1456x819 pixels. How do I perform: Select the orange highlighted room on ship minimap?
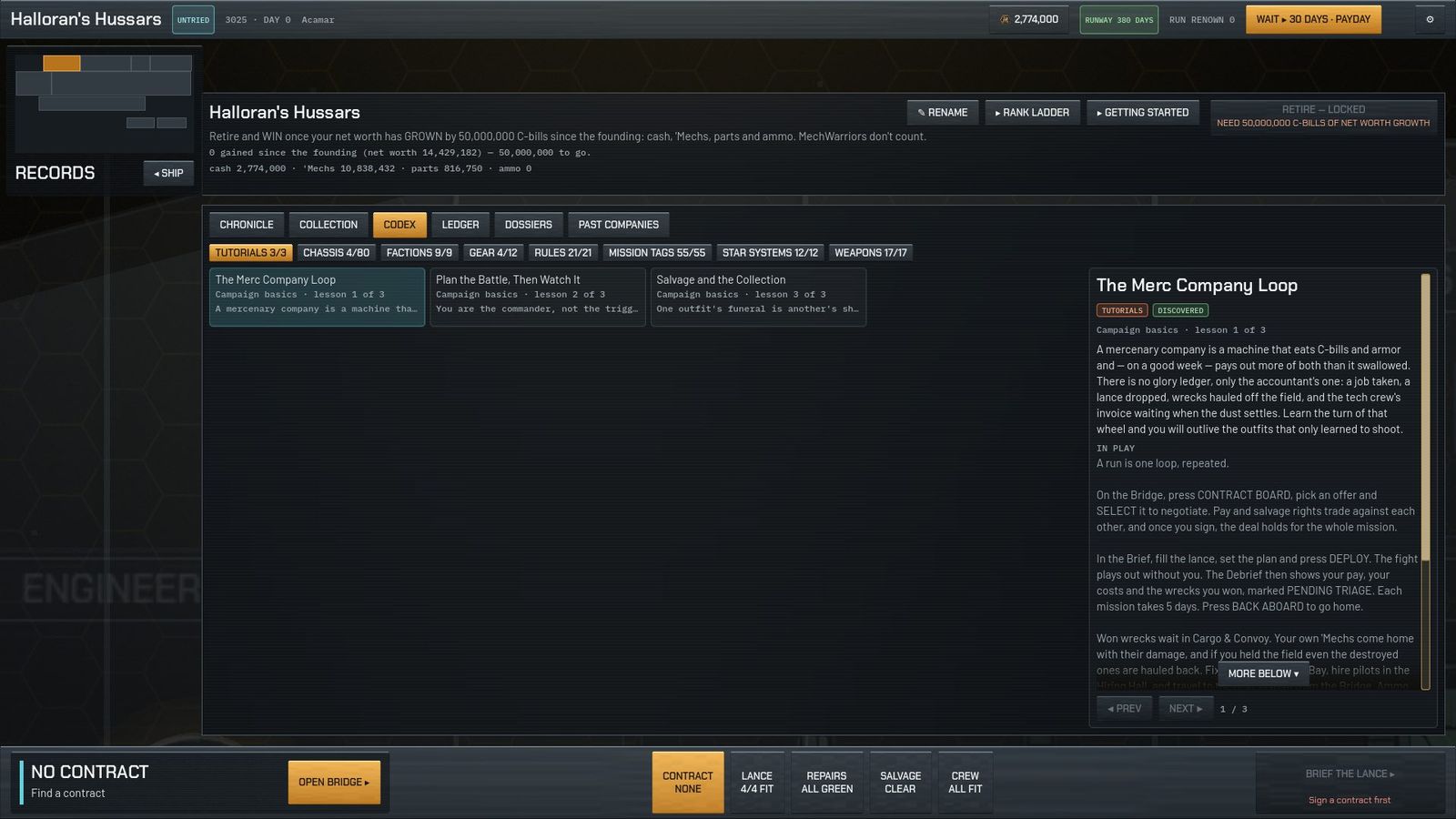[62, 63]
